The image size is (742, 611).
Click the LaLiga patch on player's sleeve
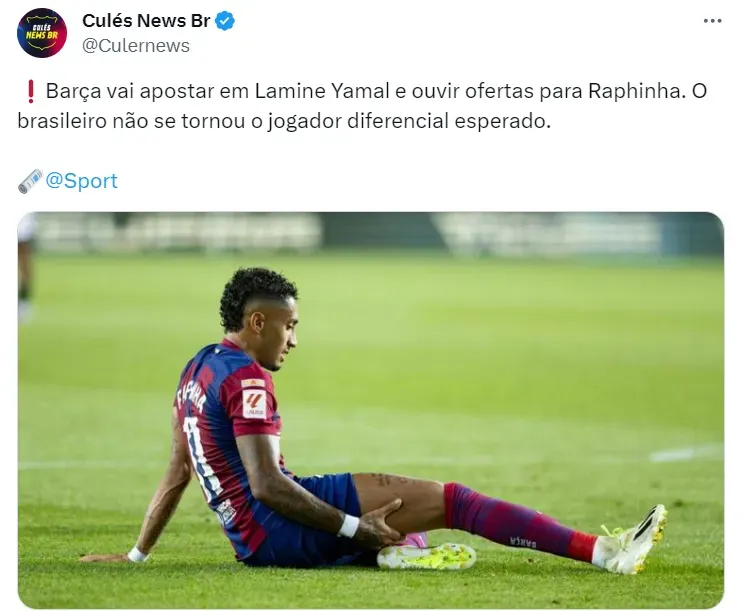[255, 405]
